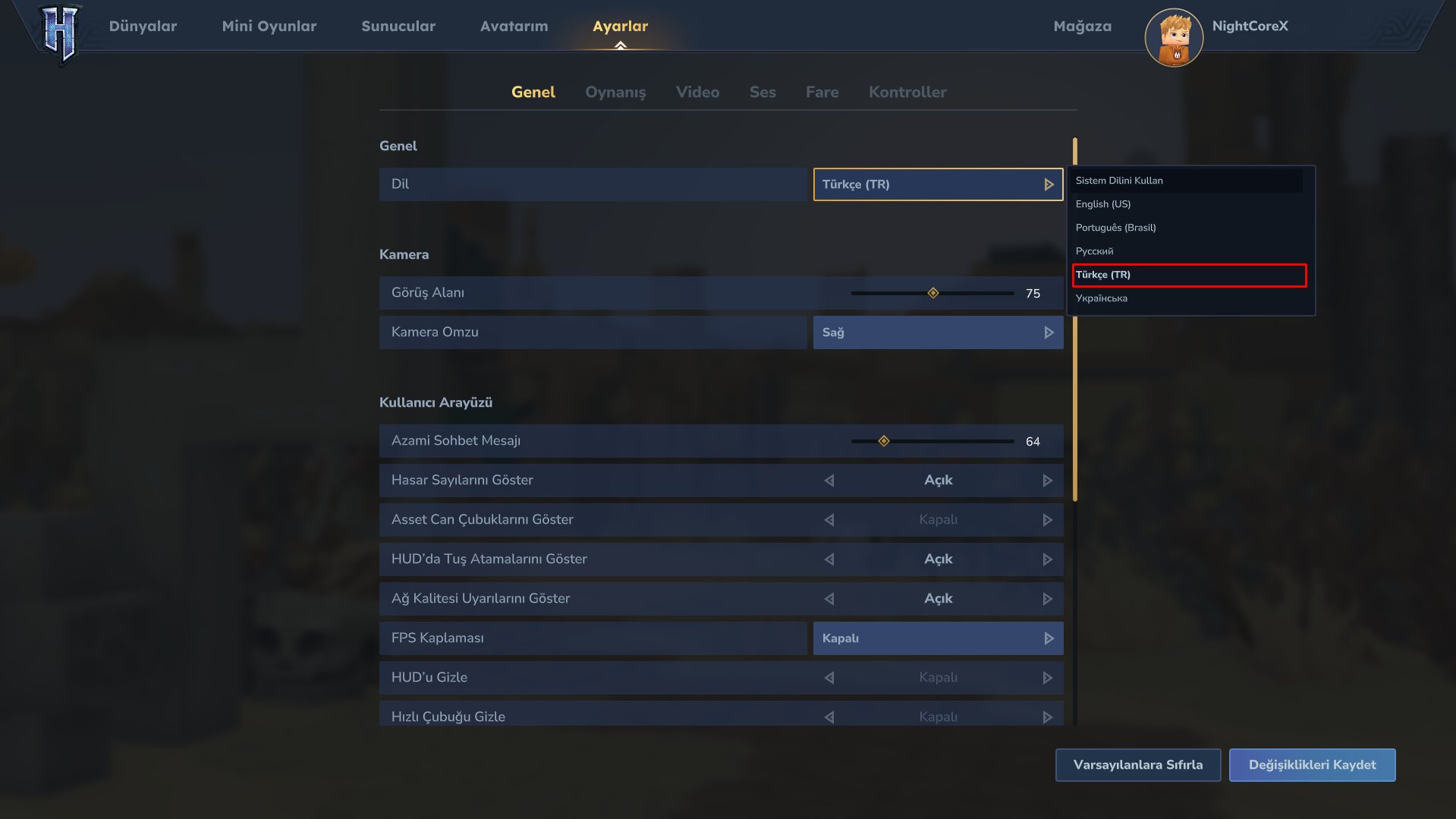Save changes with Değişiklikleri Kaydet
The width and height of the screenshot is (1456, 819).
(1312, 764)
